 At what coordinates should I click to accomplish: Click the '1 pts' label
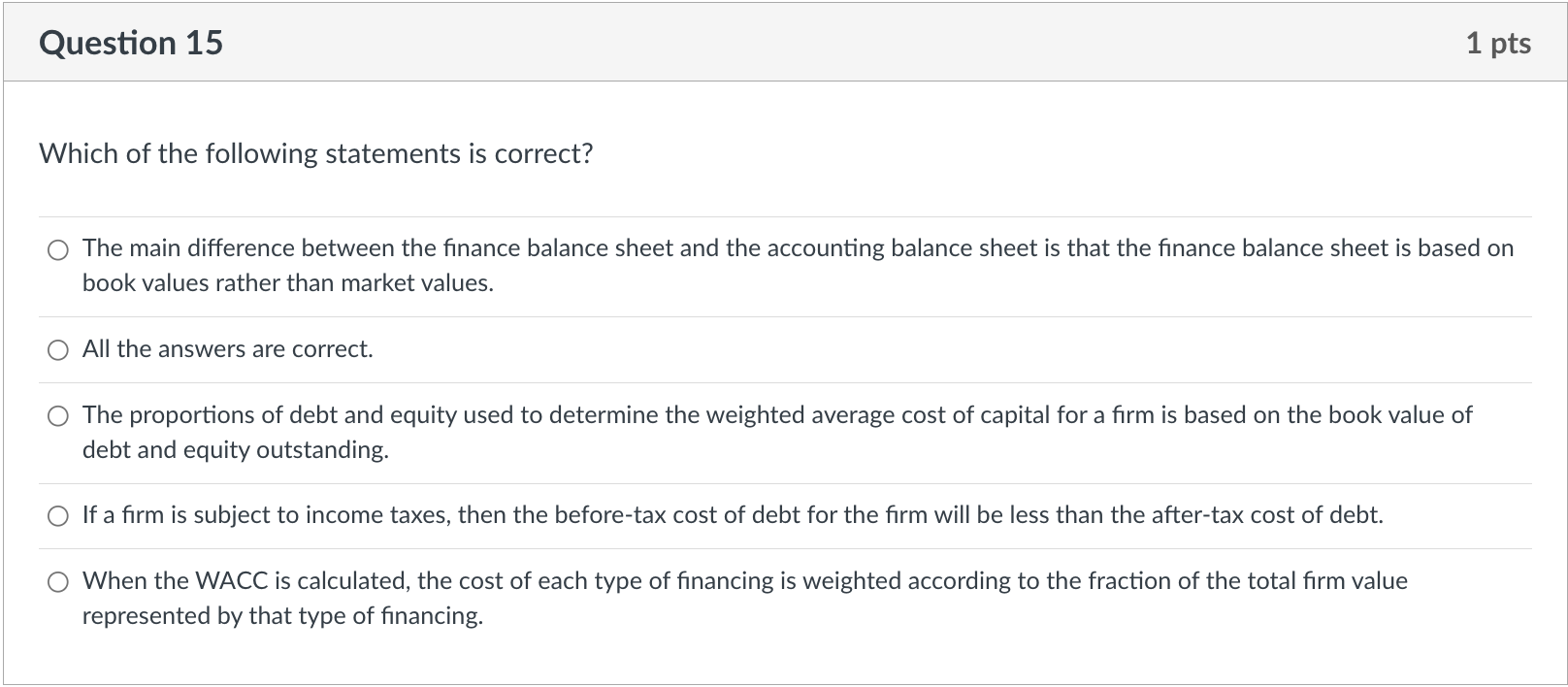pyautogui.click(x=1498, y=42)
